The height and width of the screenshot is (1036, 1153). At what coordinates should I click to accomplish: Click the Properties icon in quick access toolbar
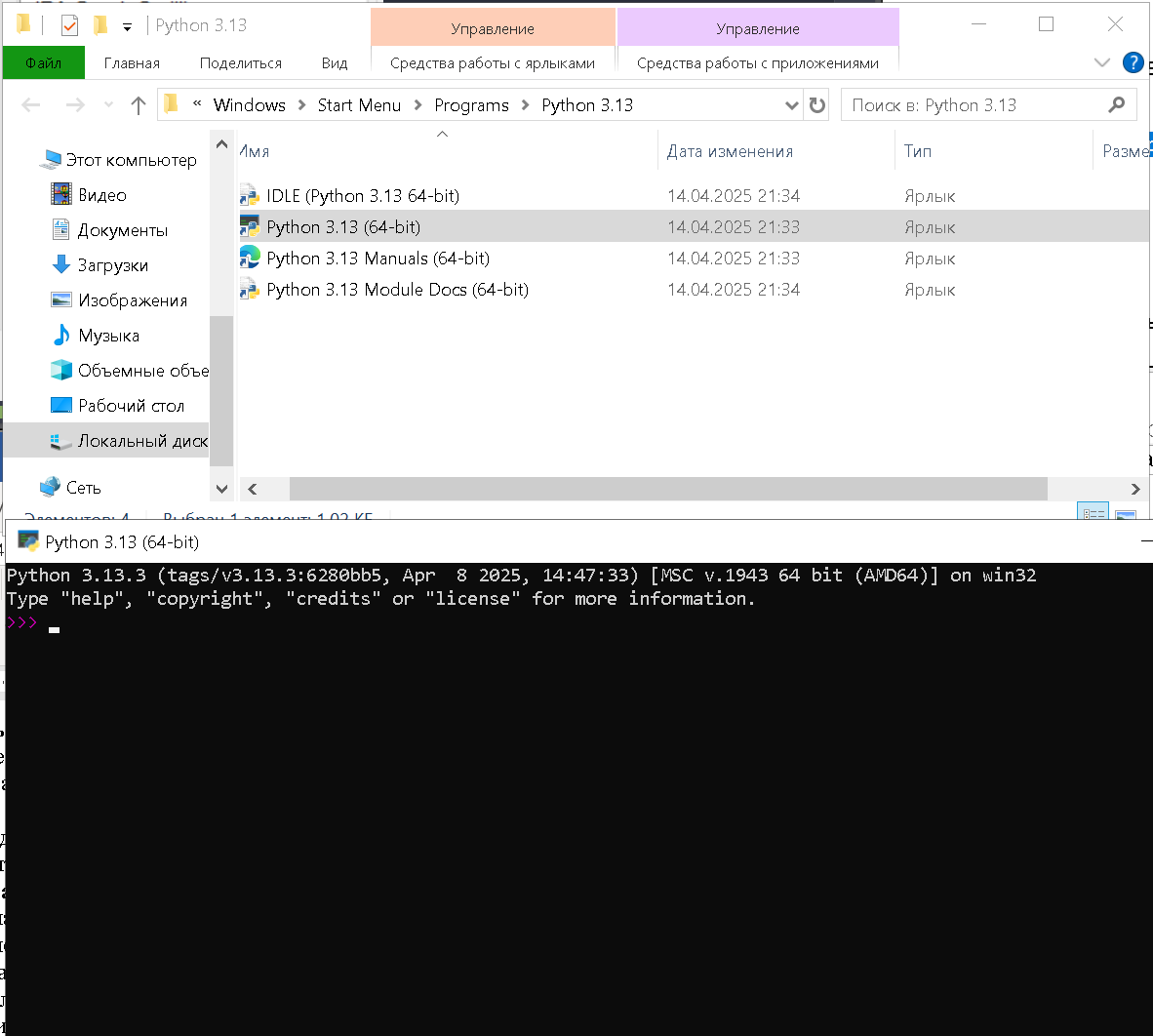tap(69, 25)
